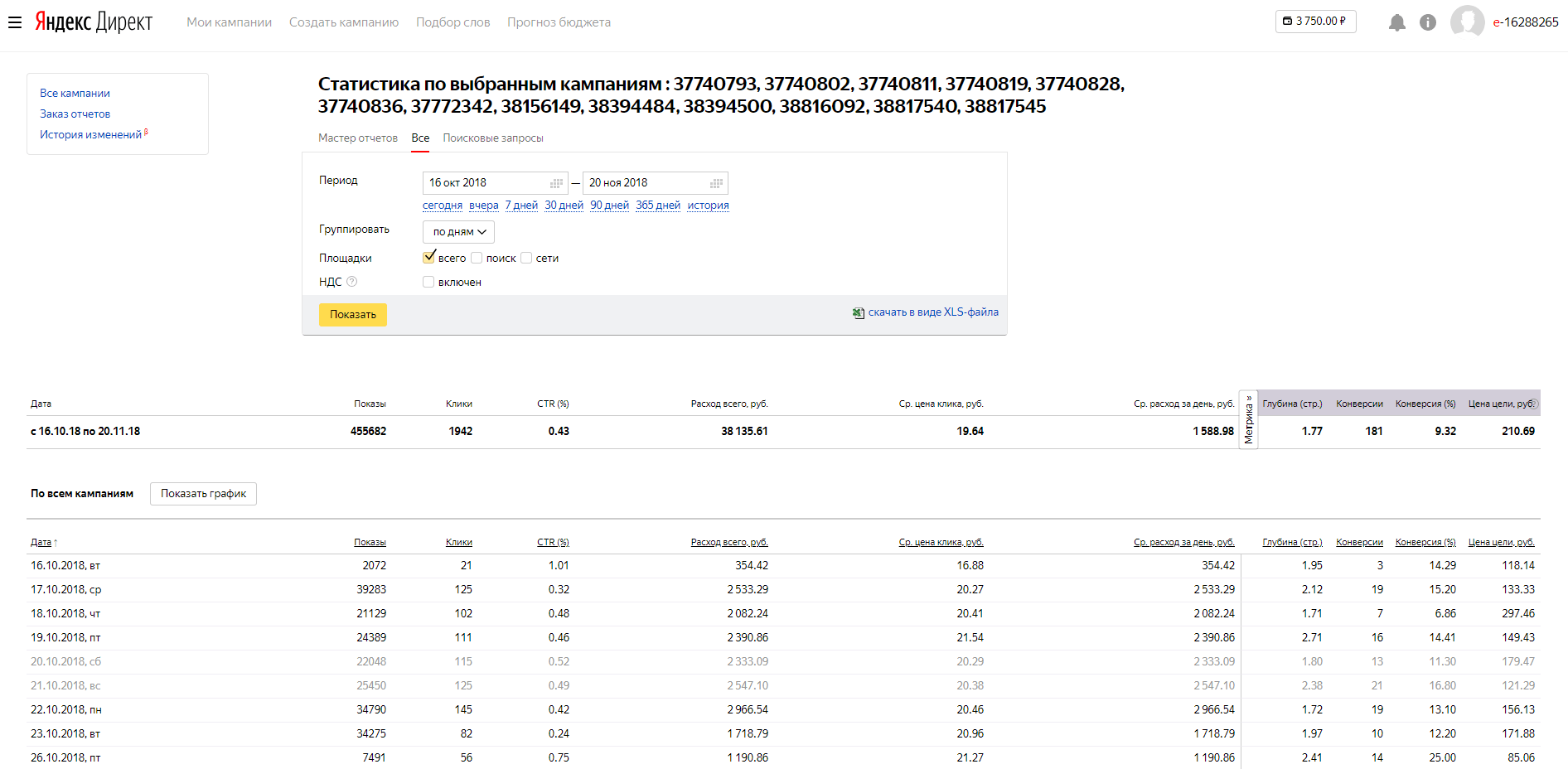Screen dimensions: 1568x769
Task: Click the yellow Показать button
Action: pos(353,315)
